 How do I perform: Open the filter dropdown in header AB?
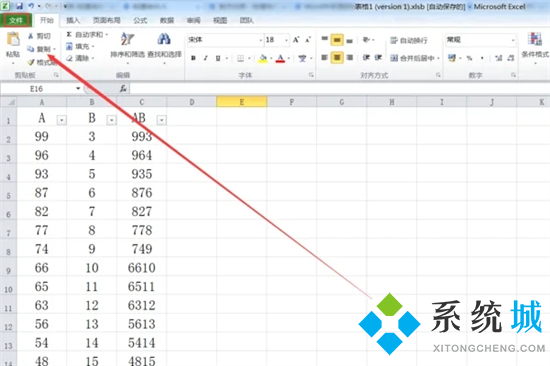pyautogui.click(x=161, y=120)
